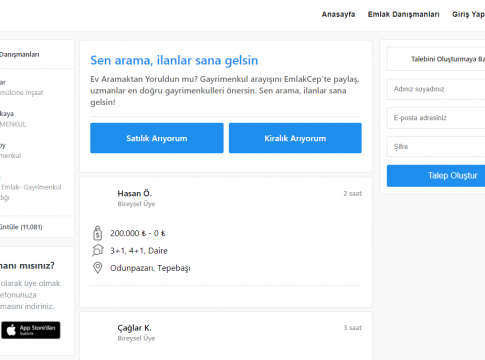Click the location pin icon beside Odunpazarı
Image resolution: width=485 pixels, height=360 pixels.
pyautogui.click(x=98, y=268)
